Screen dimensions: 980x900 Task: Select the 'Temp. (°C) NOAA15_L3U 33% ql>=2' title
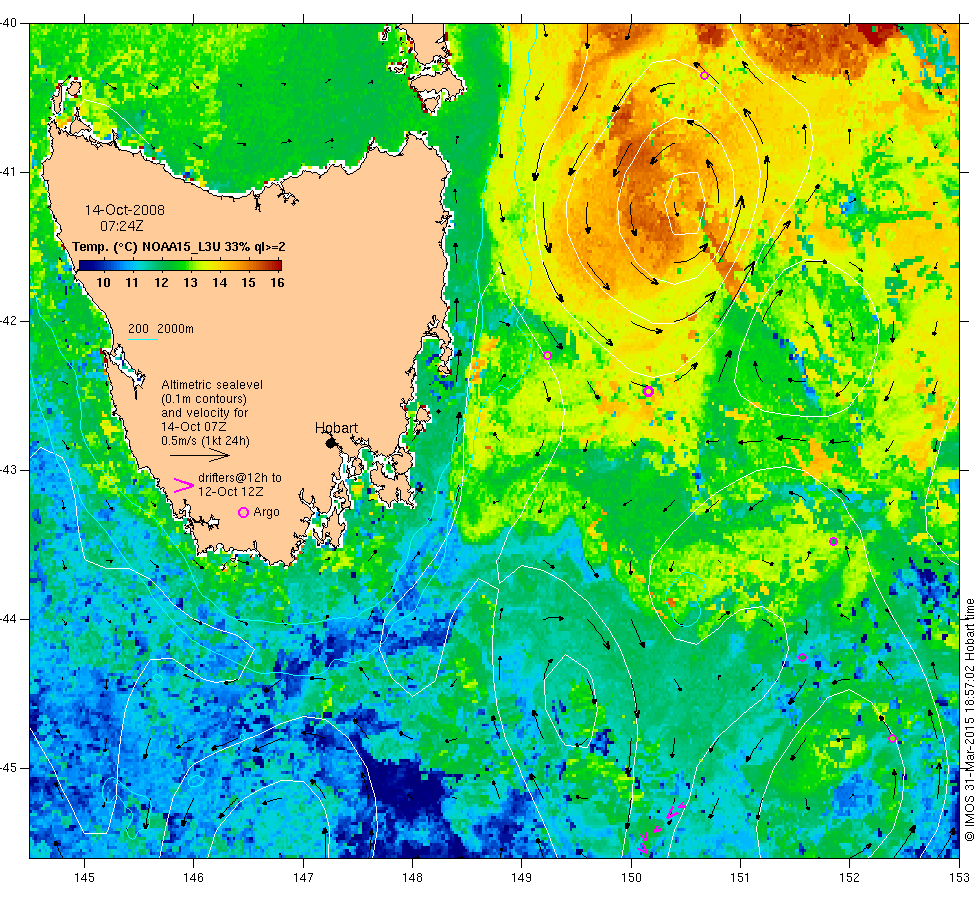coord(179,246)
